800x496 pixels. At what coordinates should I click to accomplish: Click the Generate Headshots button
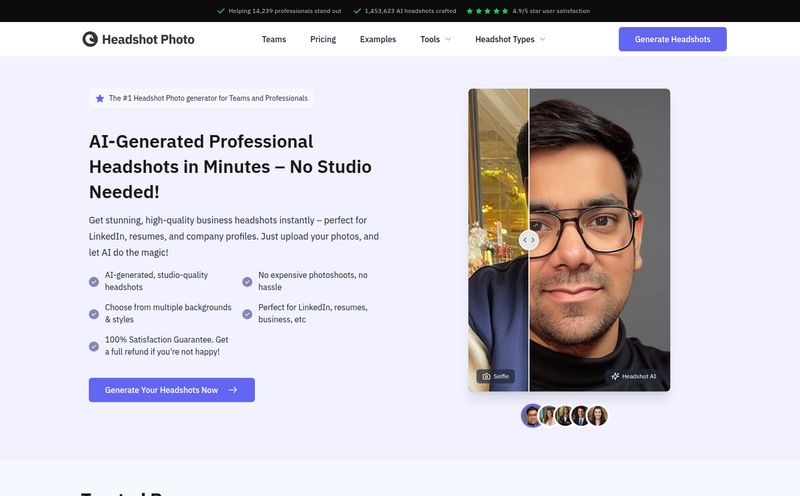672,39
